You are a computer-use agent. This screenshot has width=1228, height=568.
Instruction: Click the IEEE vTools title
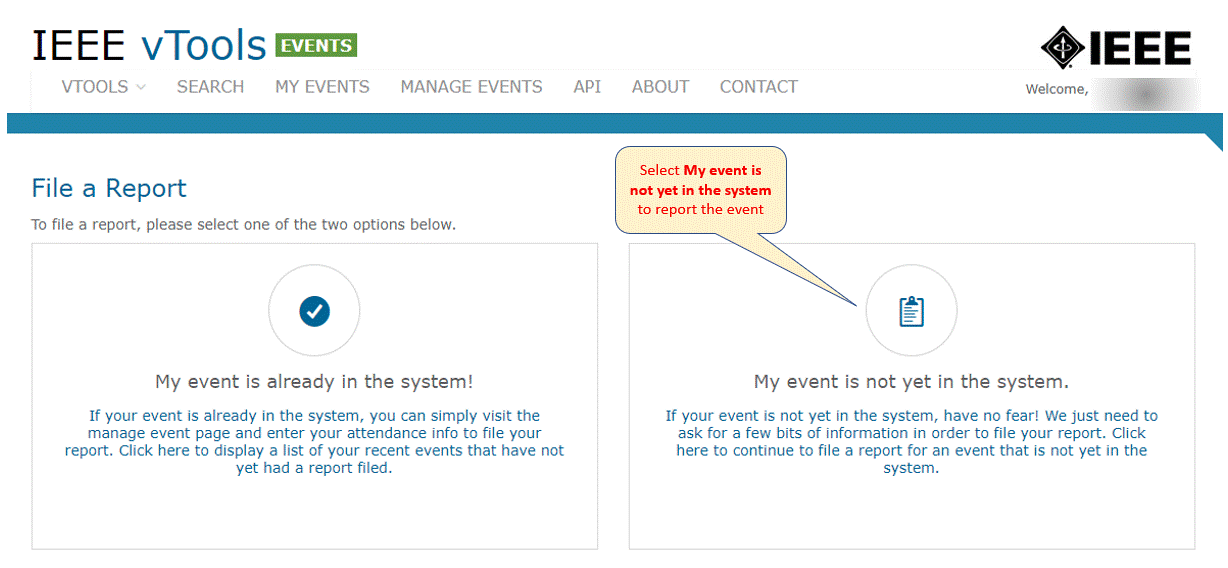click(x=149, y=46)
